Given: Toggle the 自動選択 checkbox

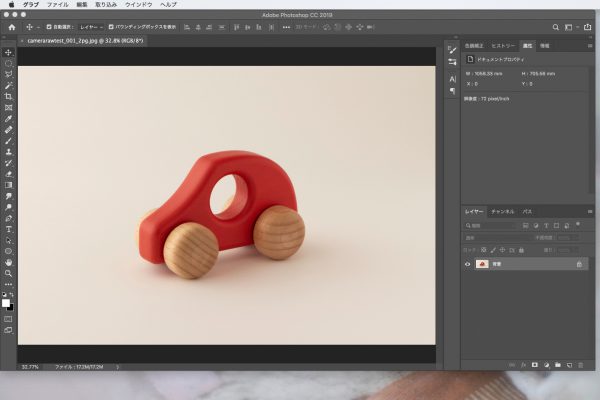Looking at the screenshot, I should [x=50, y=27].
